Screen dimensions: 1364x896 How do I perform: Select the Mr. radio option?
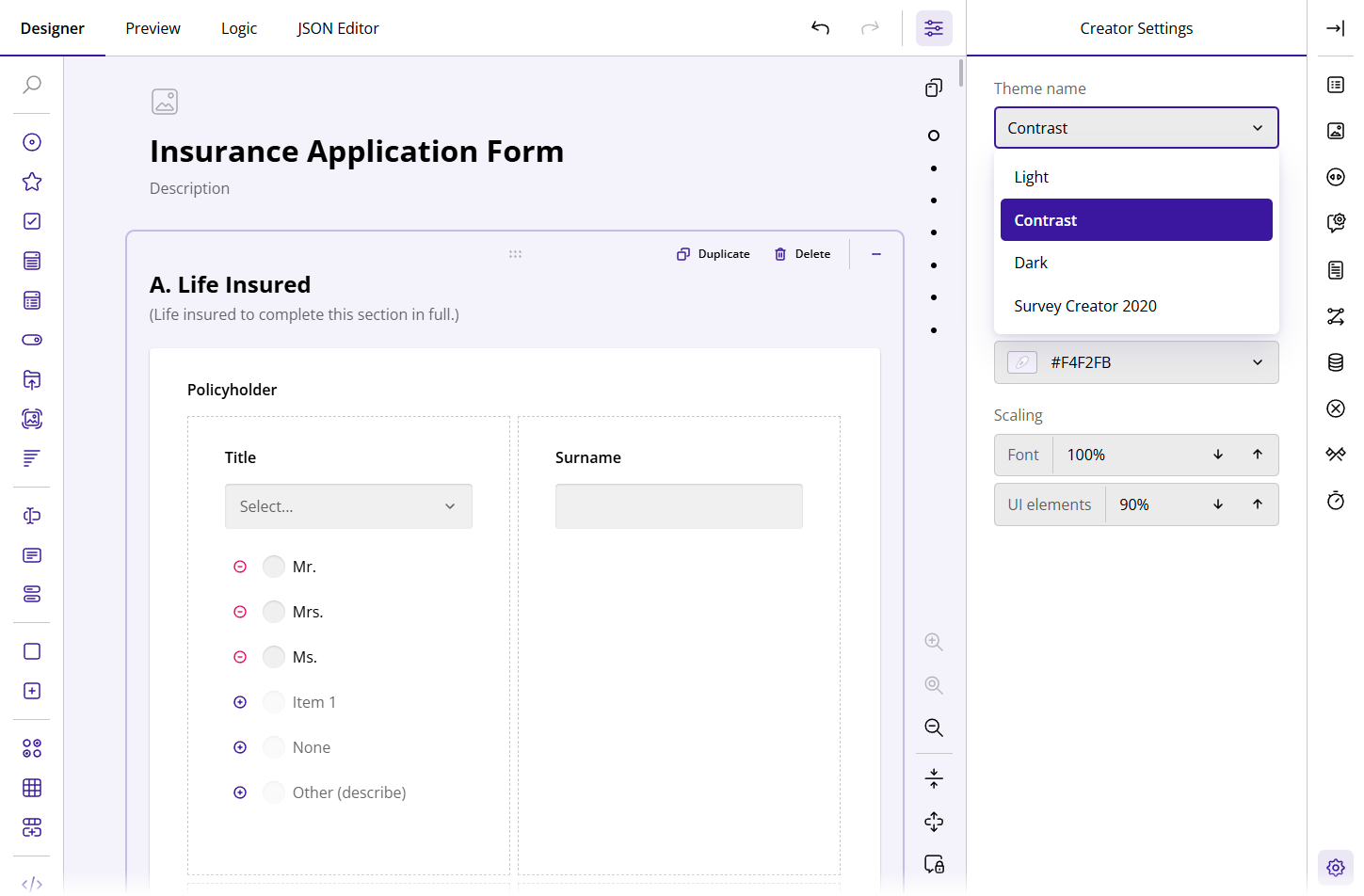(x=273, y=566)
